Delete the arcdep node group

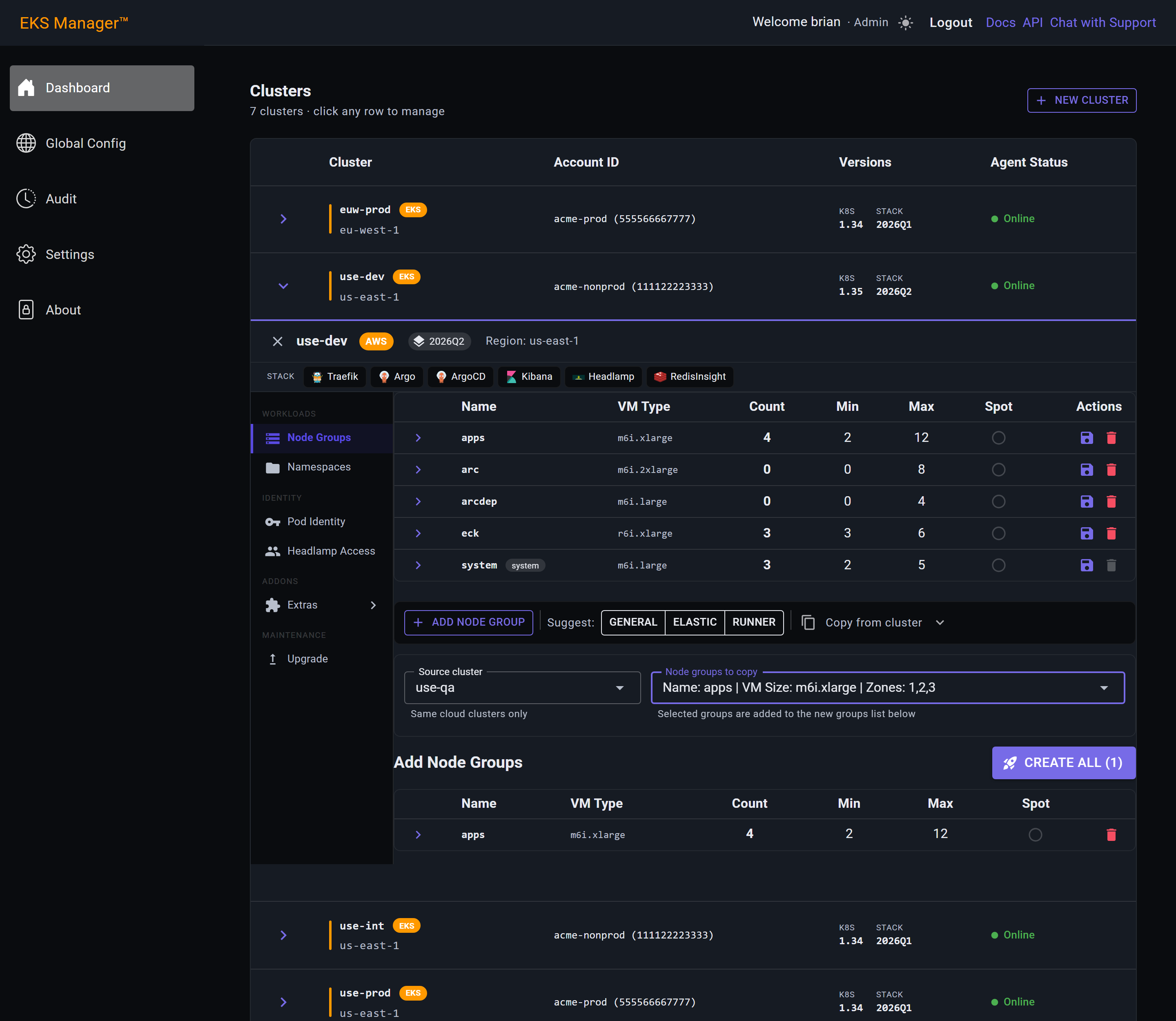click(1111, 502)
